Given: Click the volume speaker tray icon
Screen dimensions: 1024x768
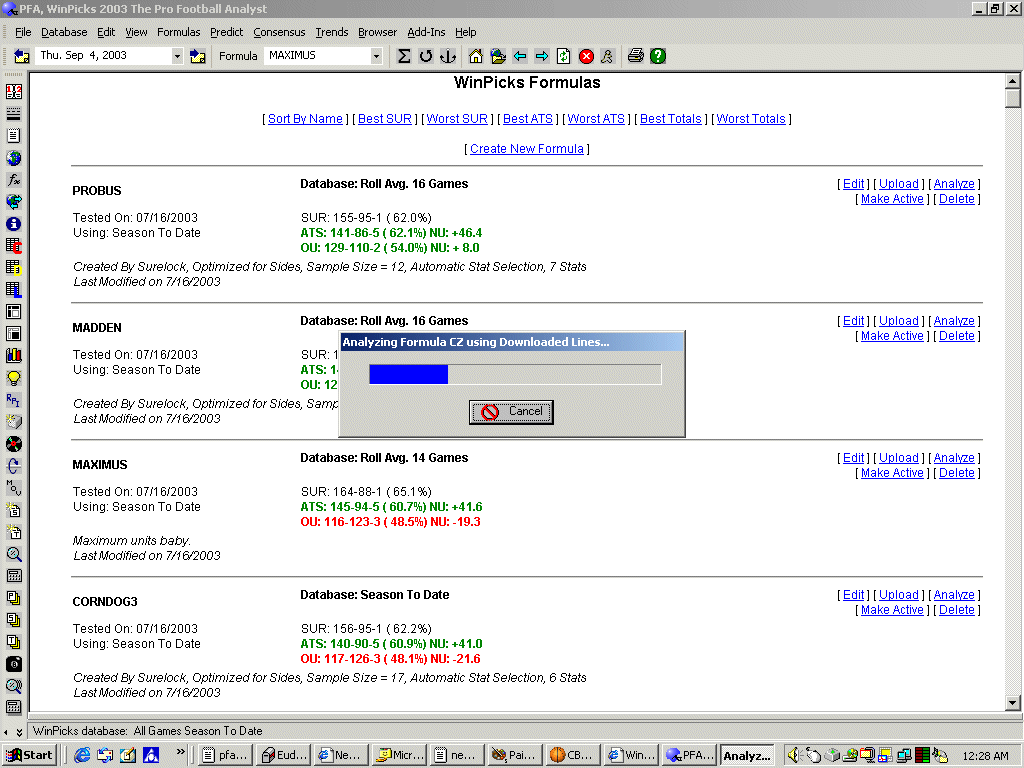Looking at the screenshot, I should (x=793, y=756).
